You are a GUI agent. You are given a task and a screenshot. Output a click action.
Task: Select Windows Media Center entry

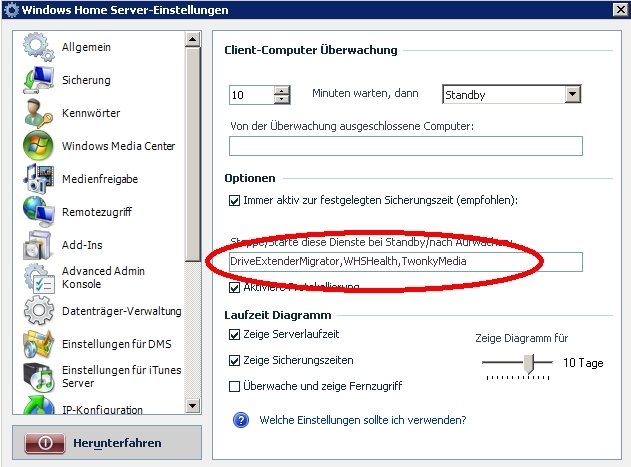[118, 146]
